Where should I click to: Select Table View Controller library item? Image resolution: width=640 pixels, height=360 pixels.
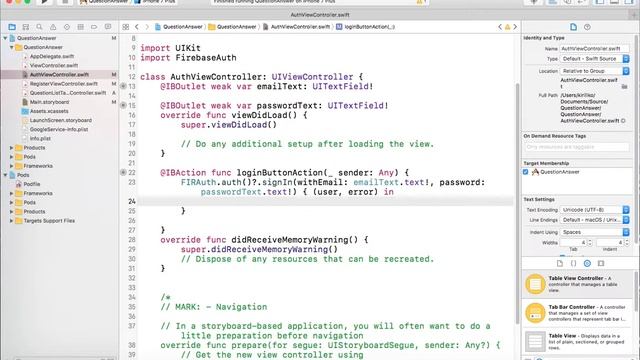(x=577, y=284)
